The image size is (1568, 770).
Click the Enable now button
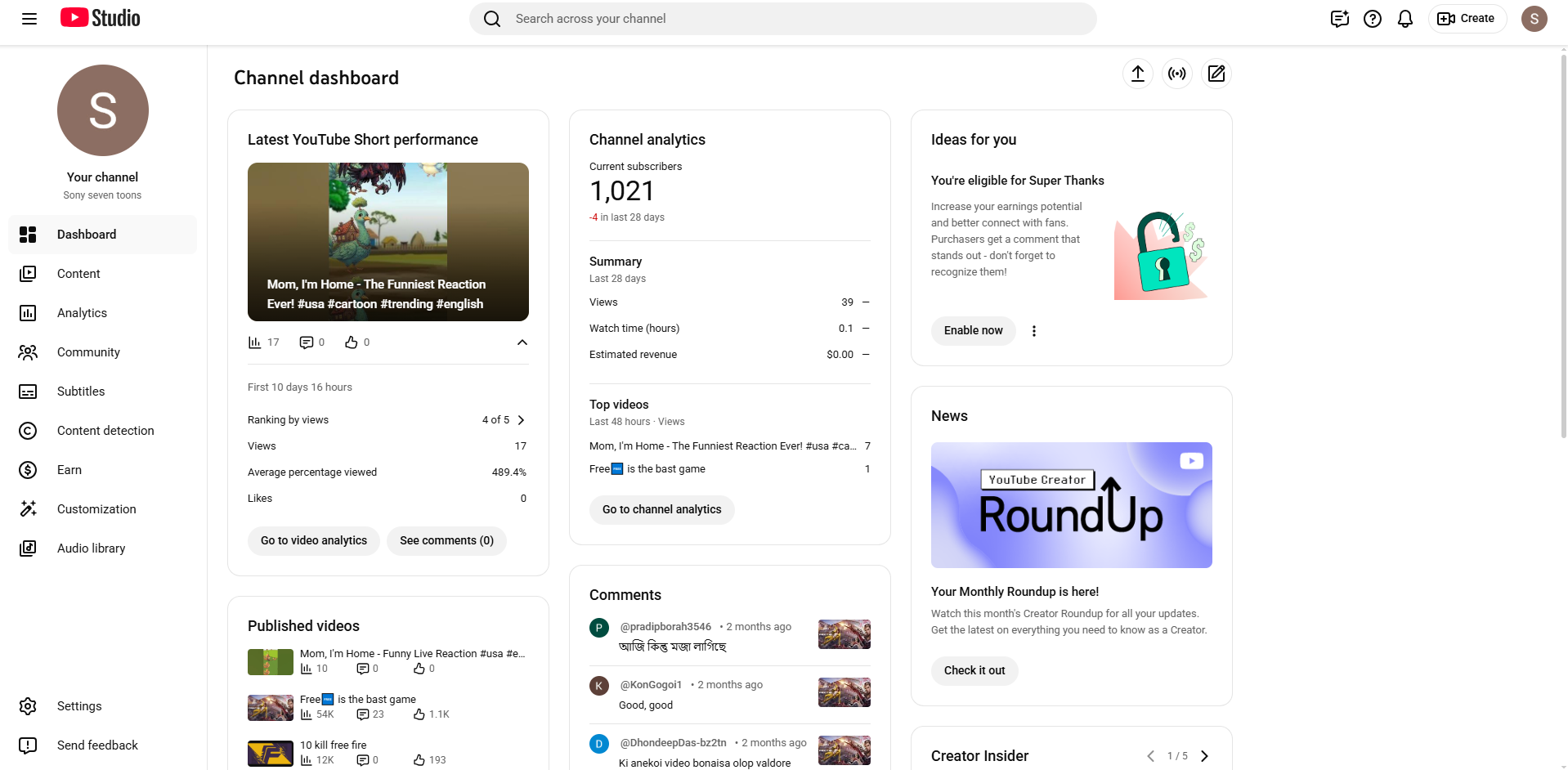[973, 331]
